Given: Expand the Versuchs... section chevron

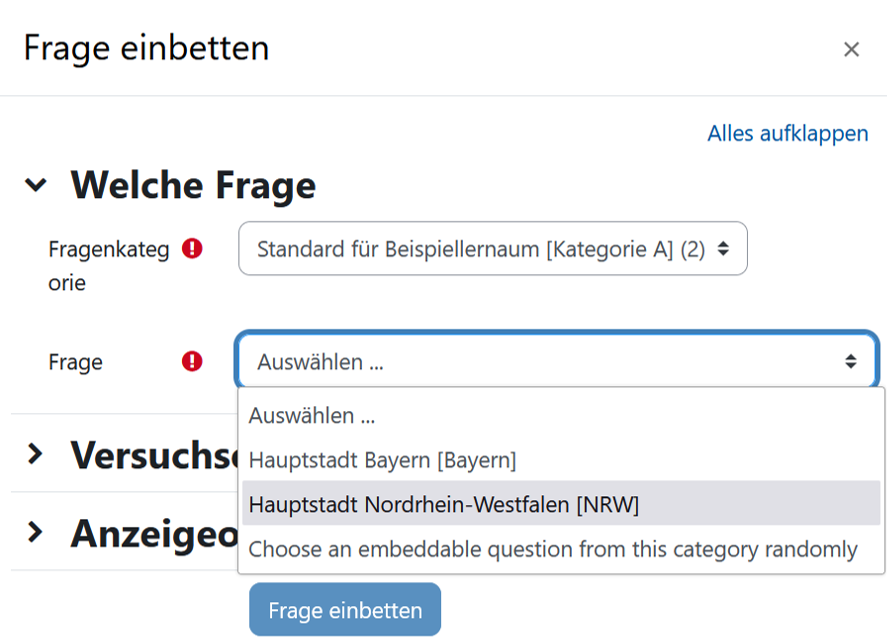Looking at the screenshot, I should pyautogui.click(x=36, y=453).
